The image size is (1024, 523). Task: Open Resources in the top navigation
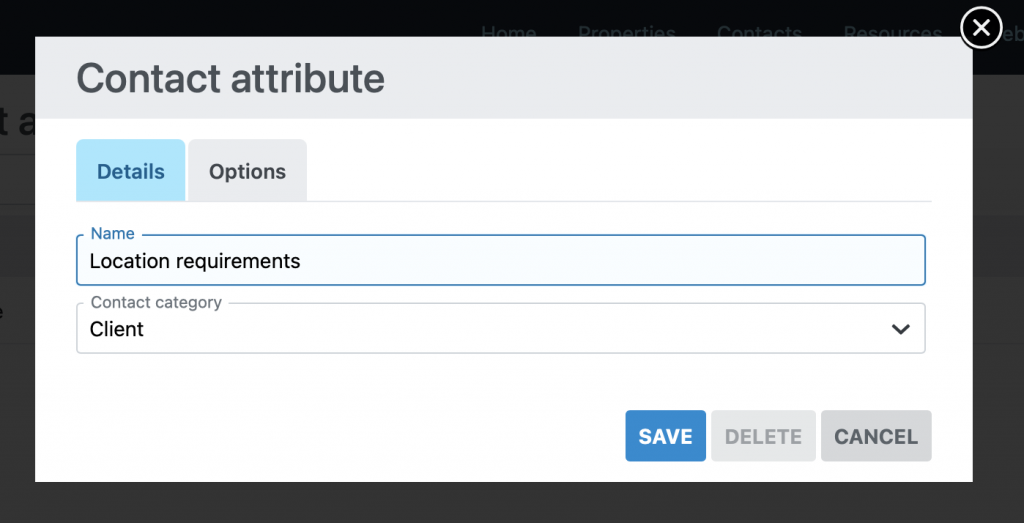click(892, 31)
